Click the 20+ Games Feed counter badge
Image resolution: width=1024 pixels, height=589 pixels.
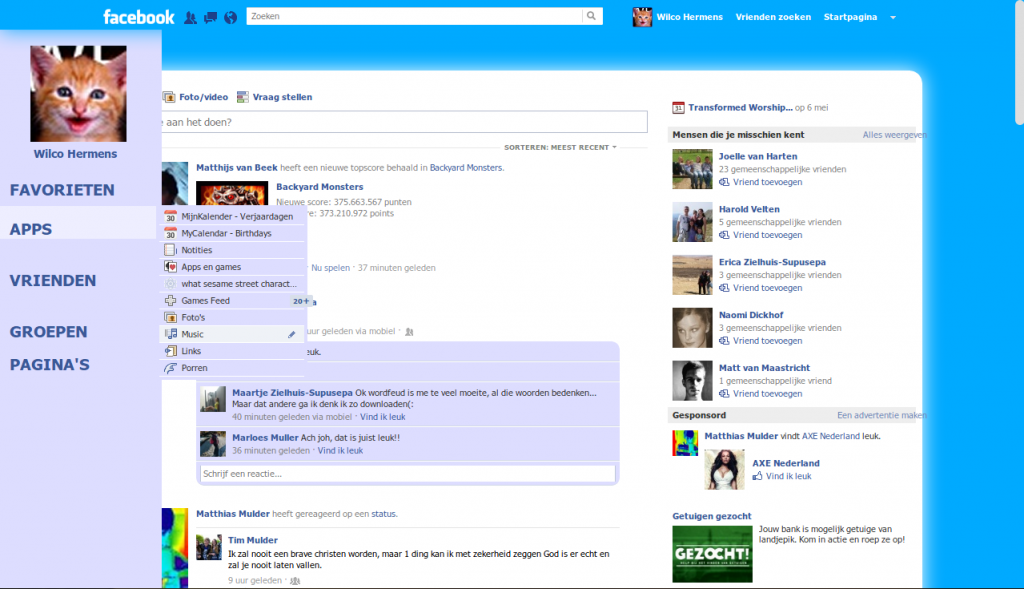[x=300, y=301]
